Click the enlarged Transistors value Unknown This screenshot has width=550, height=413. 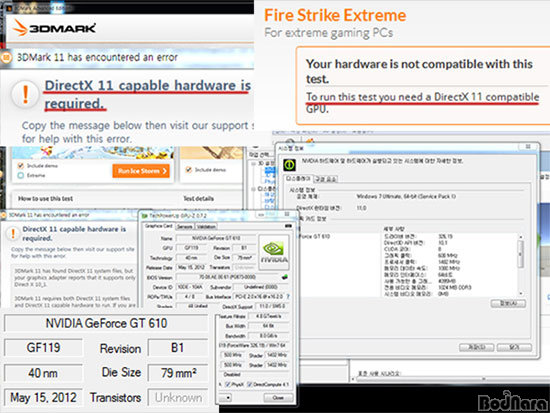coord(178,398)
